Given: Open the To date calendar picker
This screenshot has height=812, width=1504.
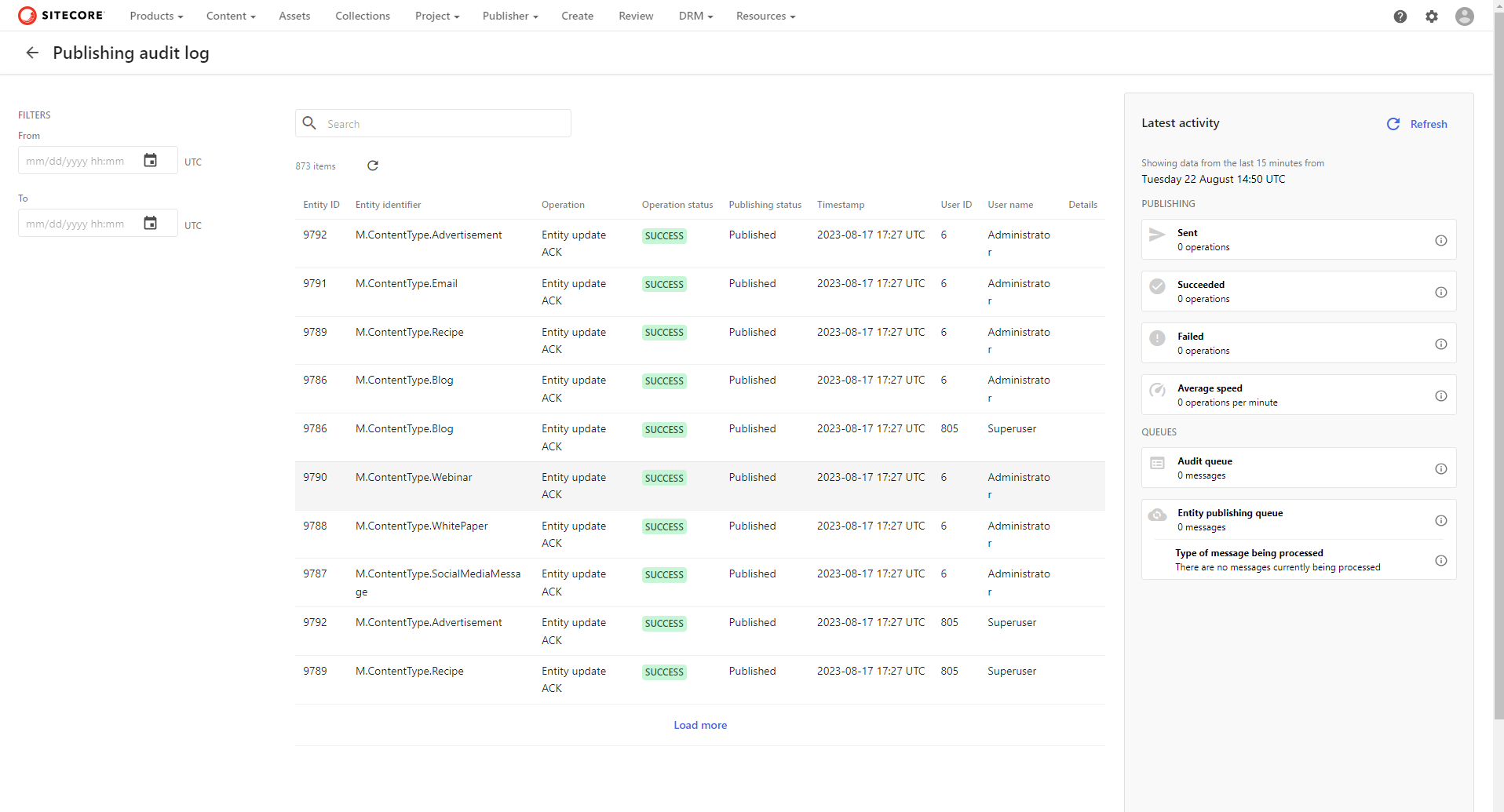Looking at the screenshot, I should pyautogui.click(x=150, y=223).
